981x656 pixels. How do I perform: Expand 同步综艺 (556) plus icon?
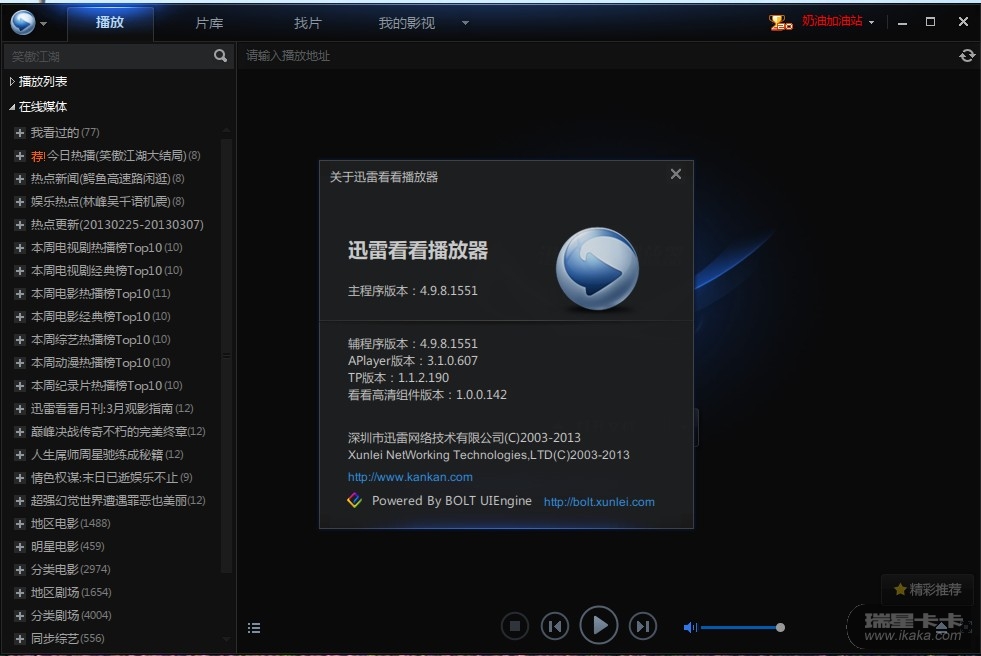pyautogui.click(x=19, y=639)
